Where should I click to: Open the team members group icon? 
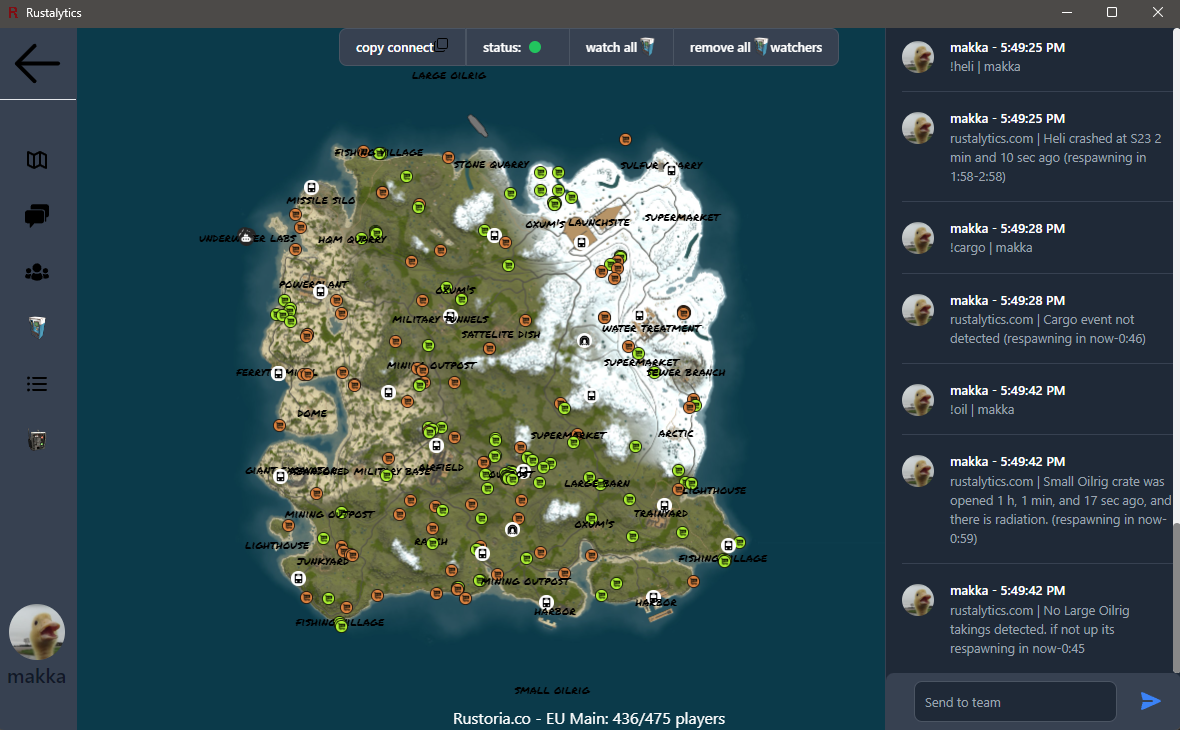coord(37,272)
